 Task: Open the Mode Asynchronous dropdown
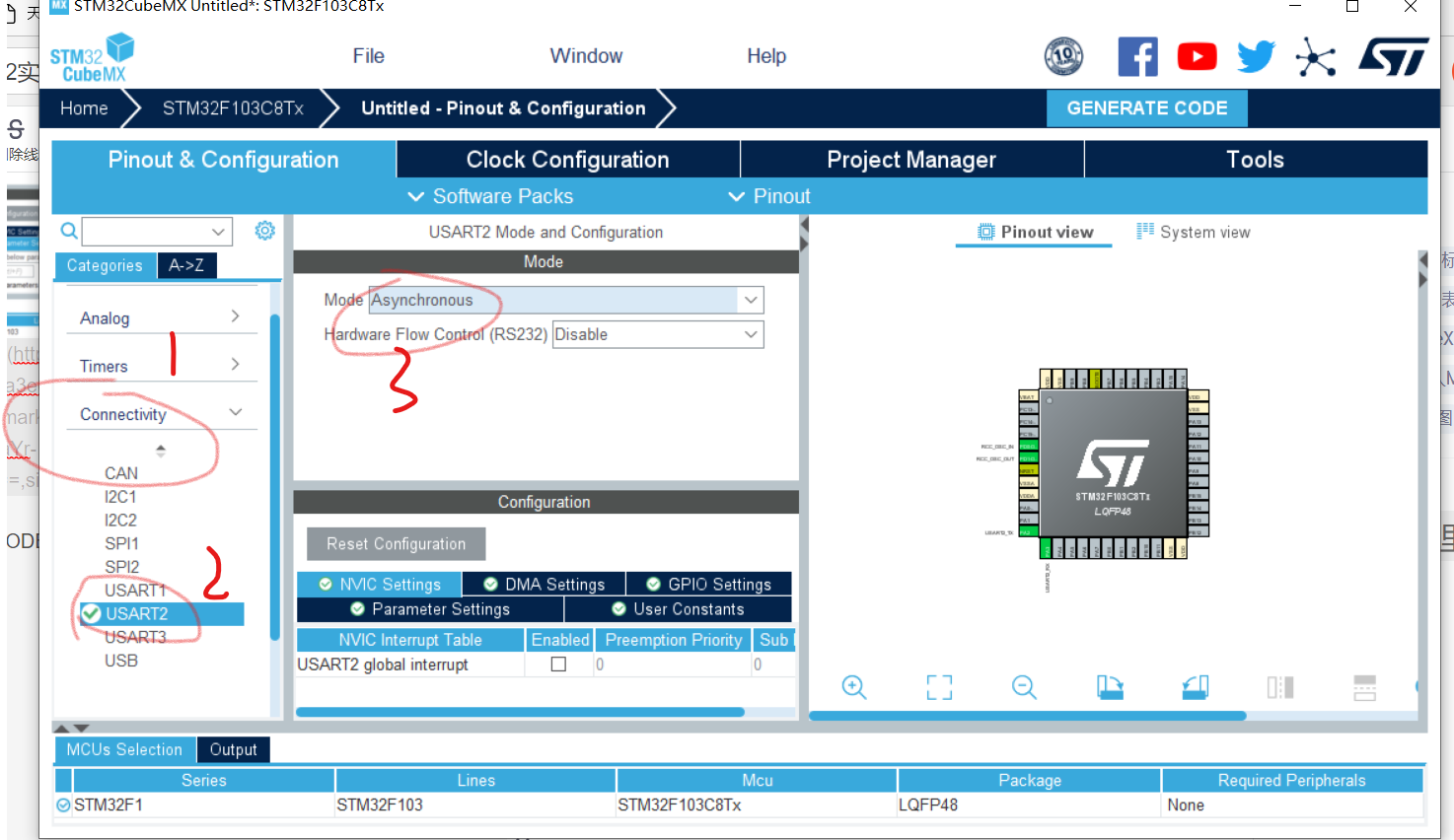coord(751,300)
